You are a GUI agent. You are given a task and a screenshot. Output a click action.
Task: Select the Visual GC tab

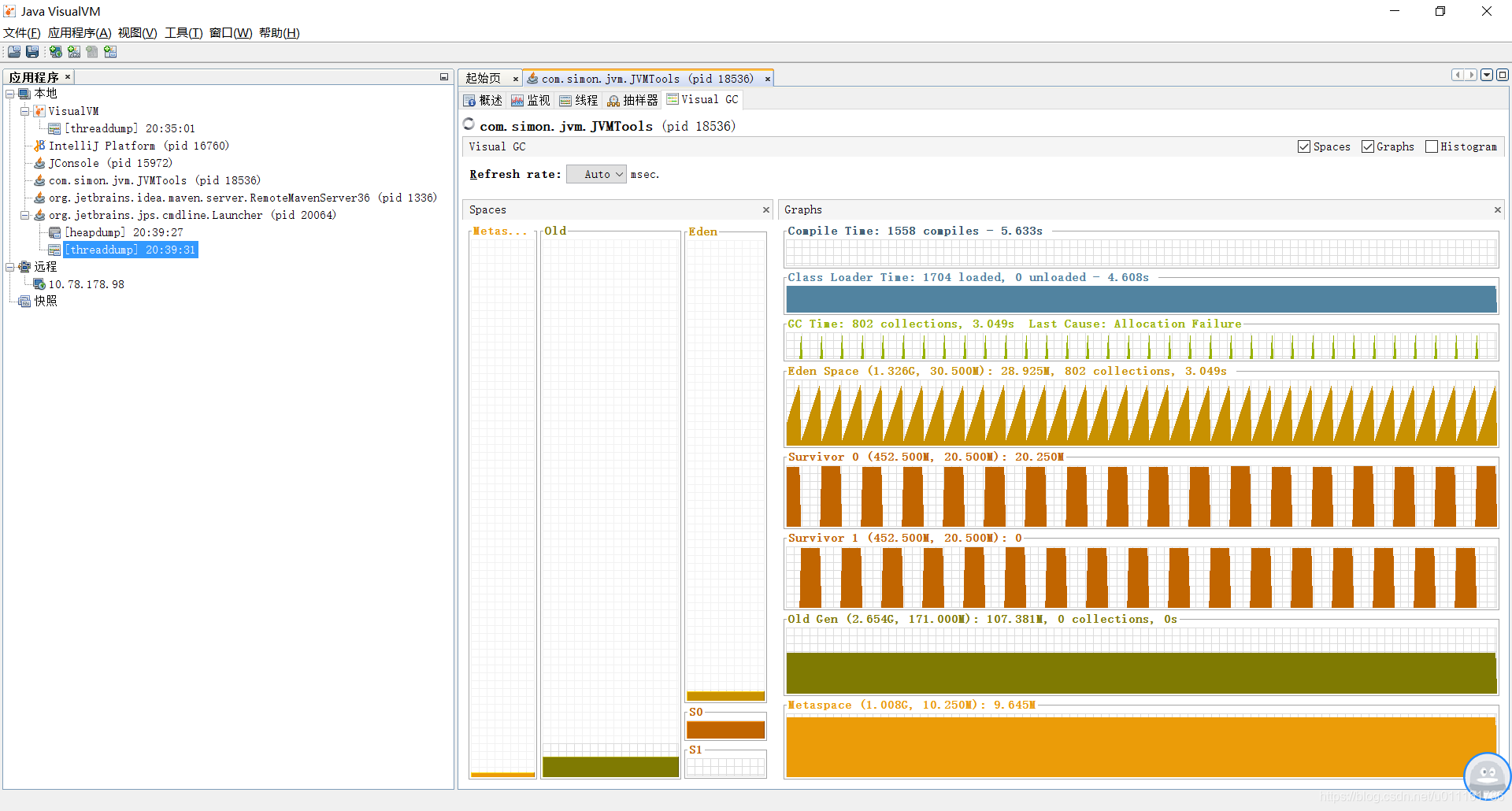coord(702,99)
